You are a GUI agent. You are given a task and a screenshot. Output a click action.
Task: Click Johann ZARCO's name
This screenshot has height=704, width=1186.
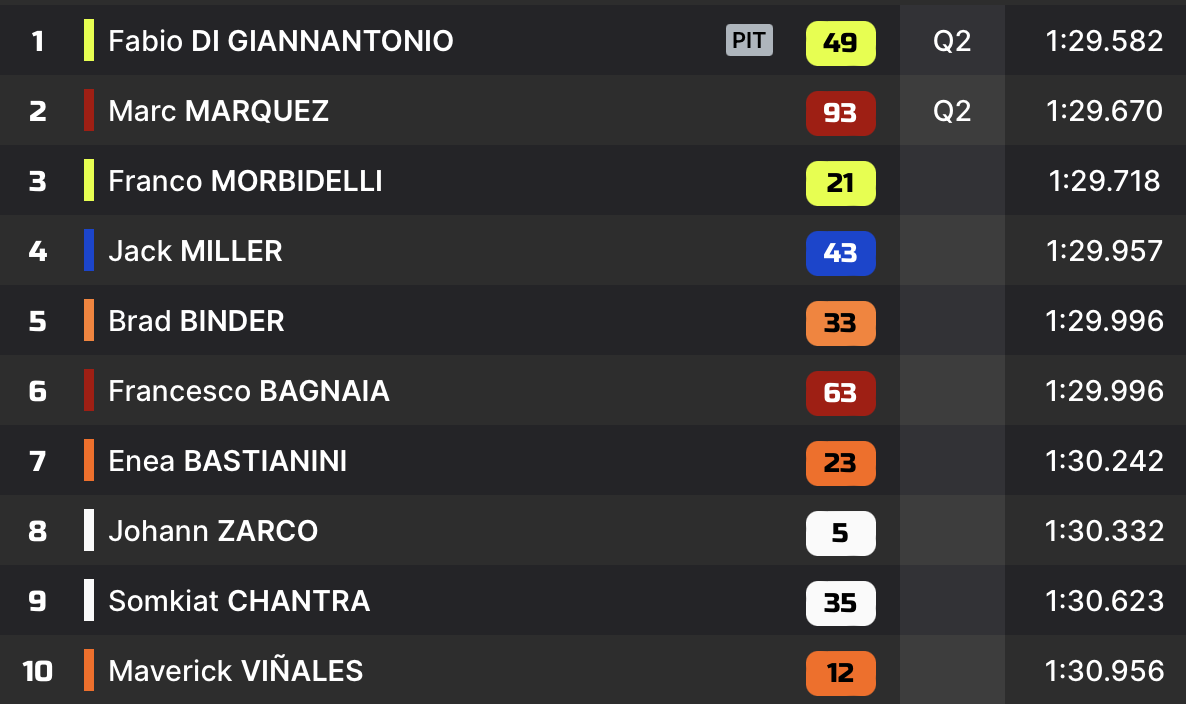tap(213, 531)
